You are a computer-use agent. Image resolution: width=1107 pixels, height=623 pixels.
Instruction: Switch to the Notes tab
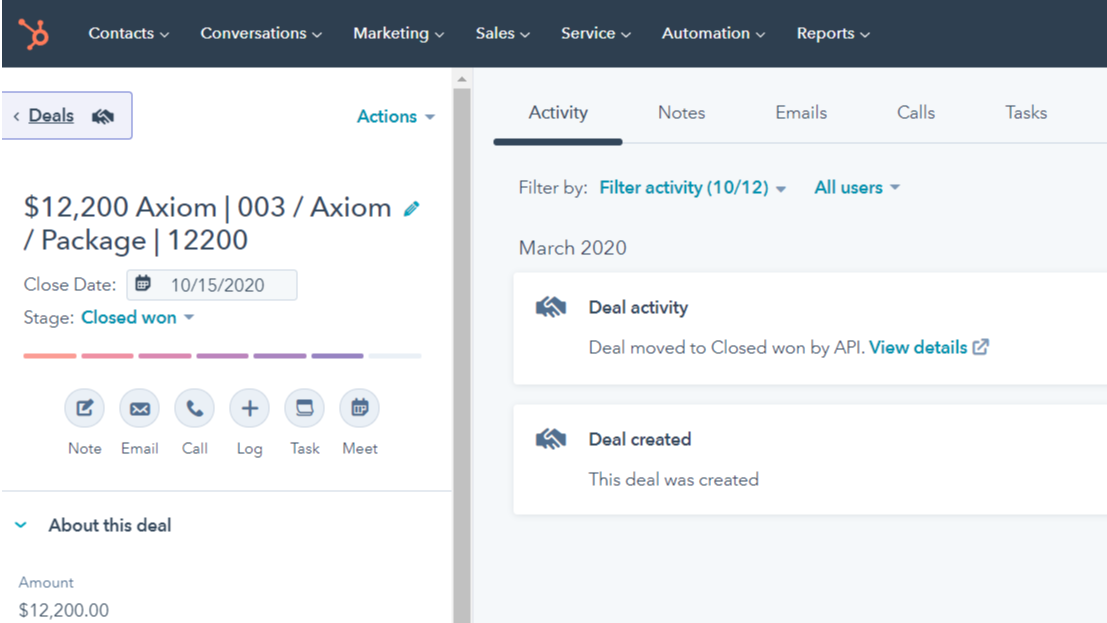[681, 113]
